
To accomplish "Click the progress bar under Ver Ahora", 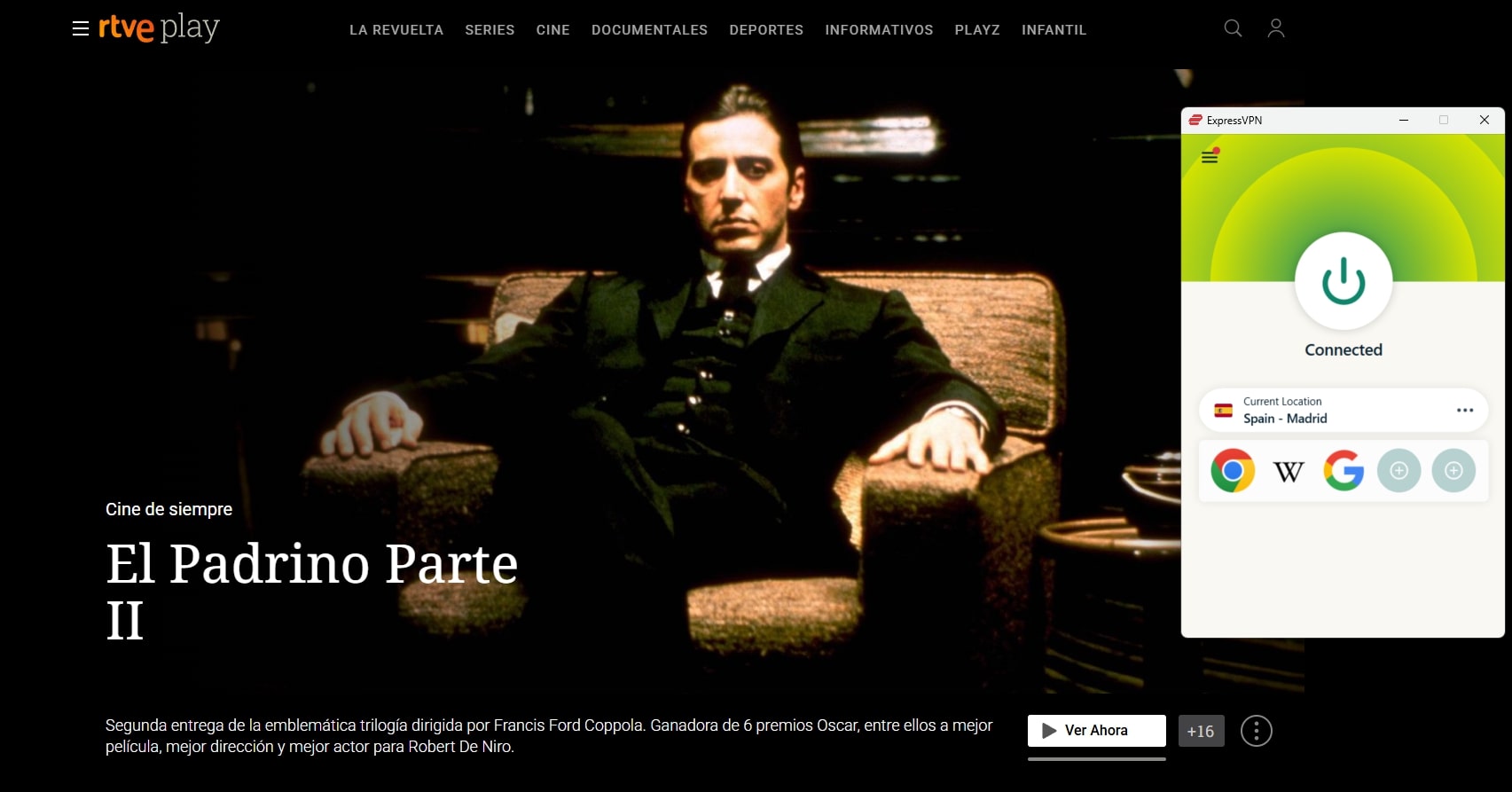I will (1097, 759).
